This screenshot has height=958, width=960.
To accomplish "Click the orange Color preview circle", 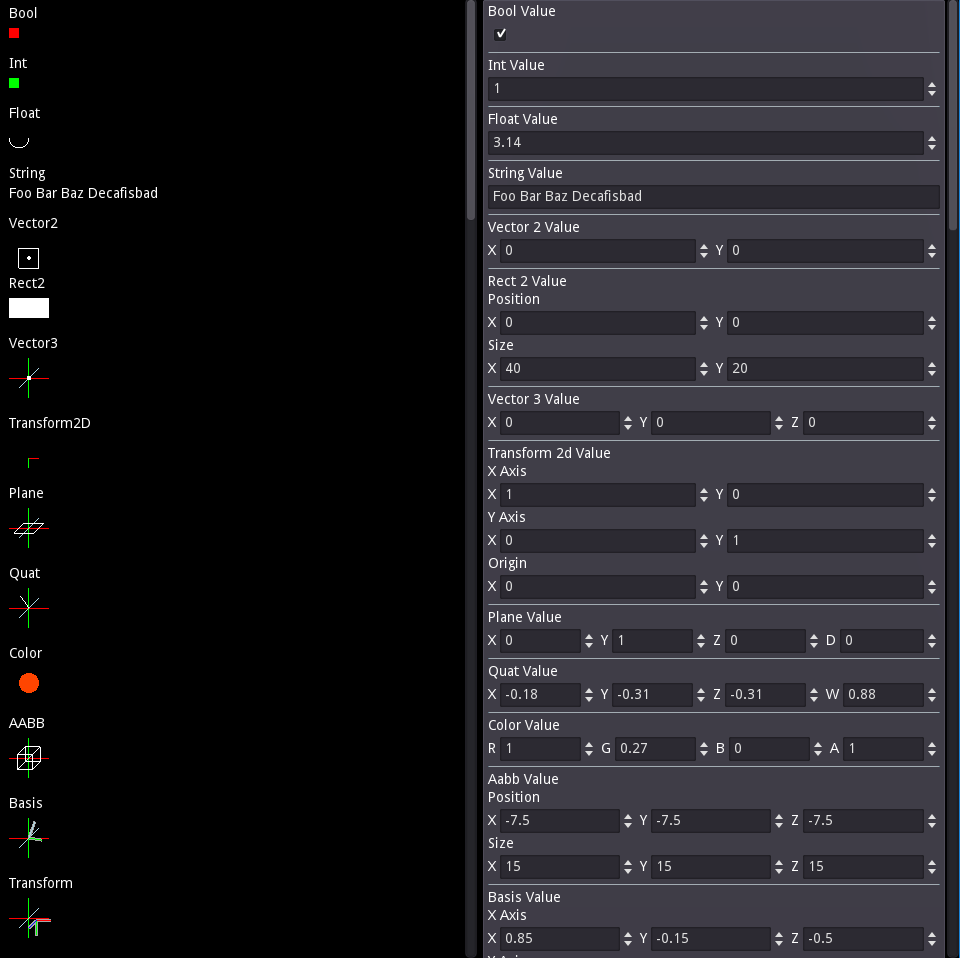I will [x=29, y=683].
